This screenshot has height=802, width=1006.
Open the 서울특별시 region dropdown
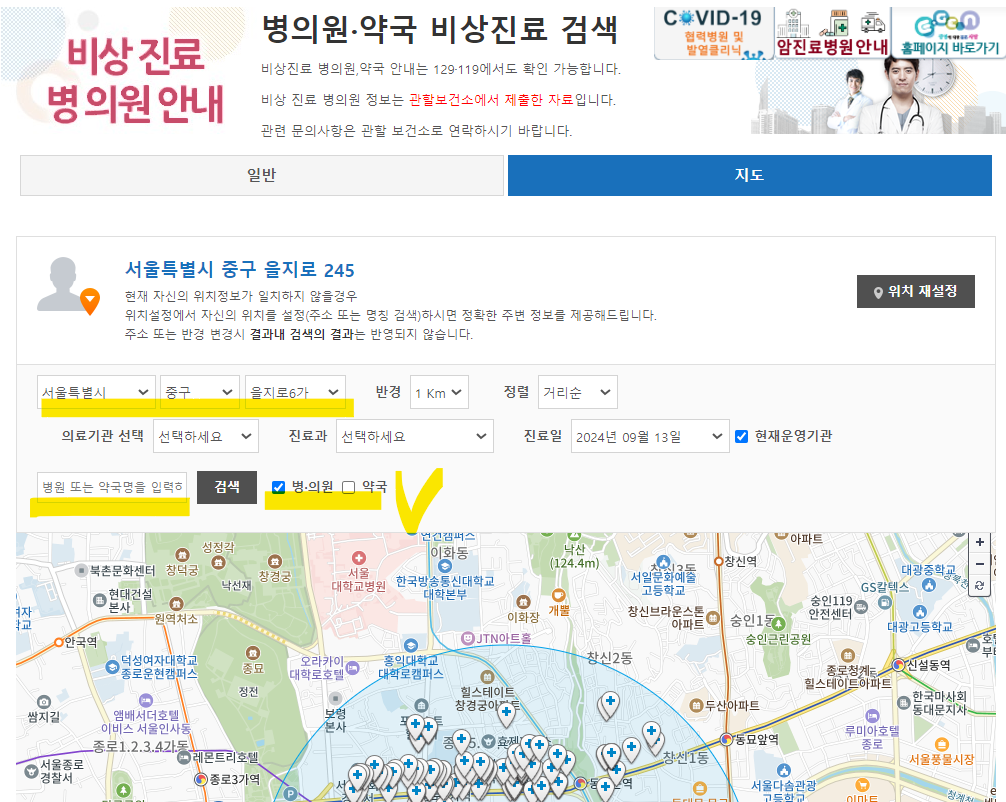coord(95,393)
